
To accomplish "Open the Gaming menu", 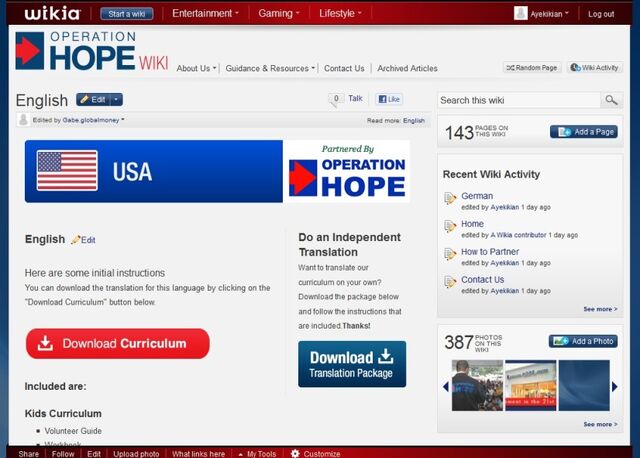I will coord(279,13).
